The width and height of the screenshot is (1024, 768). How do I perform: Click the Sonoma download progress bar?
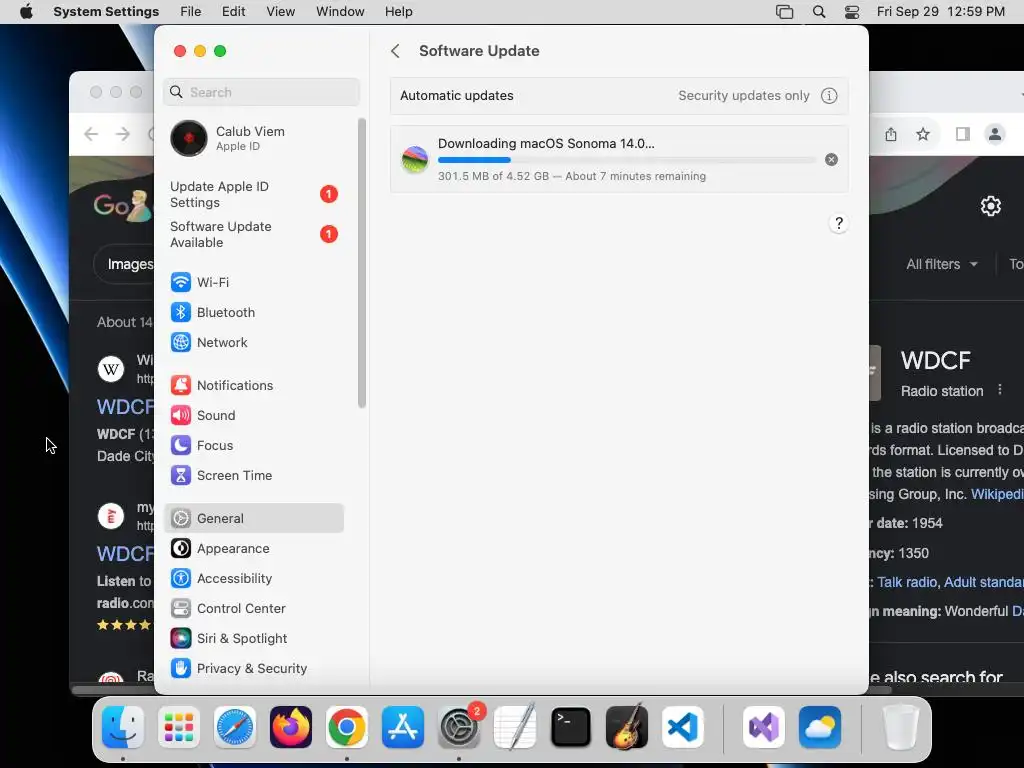[626, 160]
